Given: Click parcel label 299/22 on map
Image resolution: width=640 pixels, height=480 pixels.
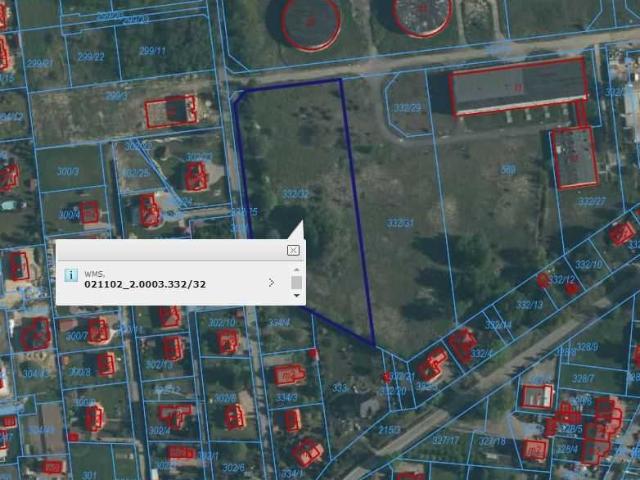Looking at the screenshot, I should point(91,57).
